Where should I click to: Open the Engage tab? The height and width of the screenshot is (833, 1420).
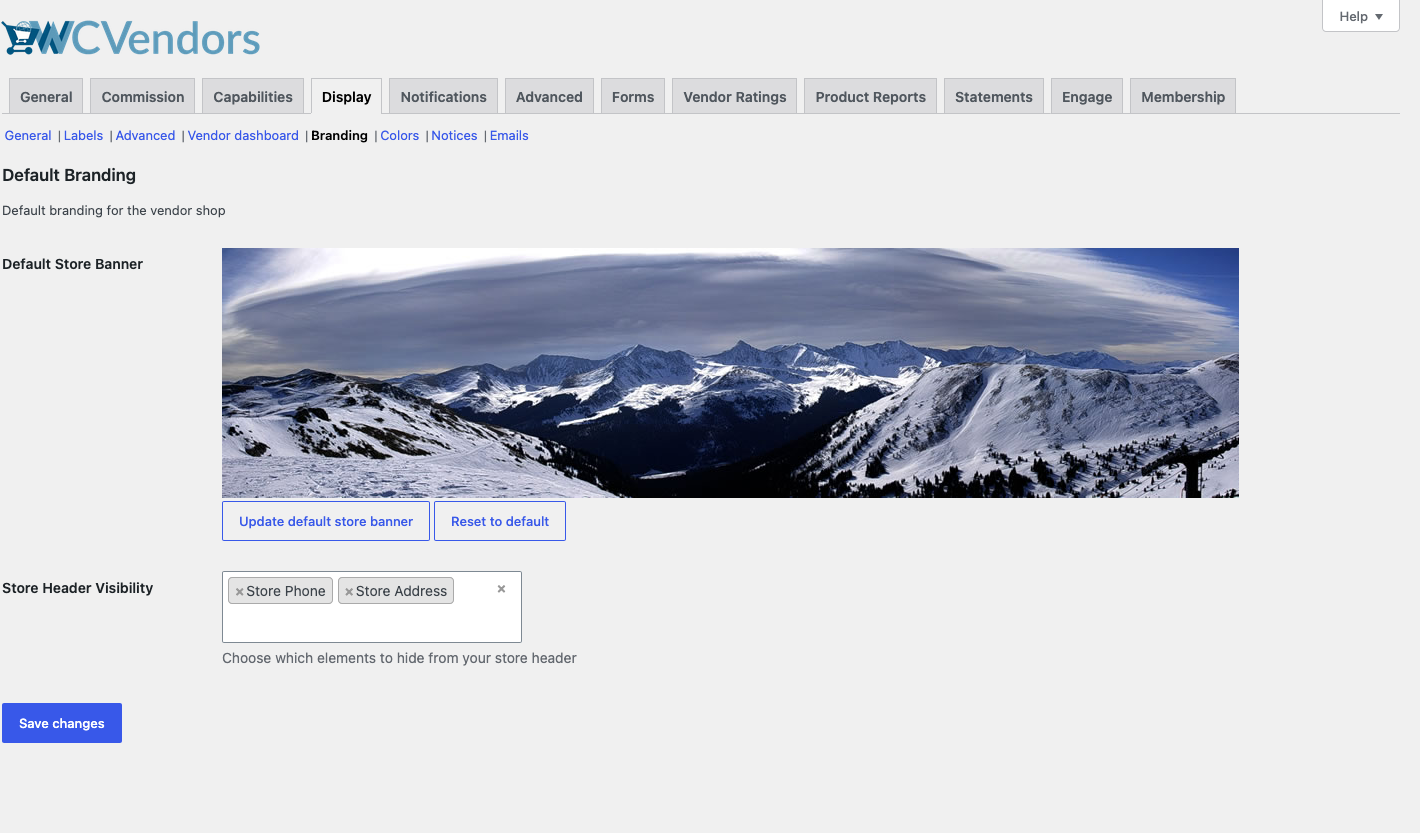[x=1087, y=97]
